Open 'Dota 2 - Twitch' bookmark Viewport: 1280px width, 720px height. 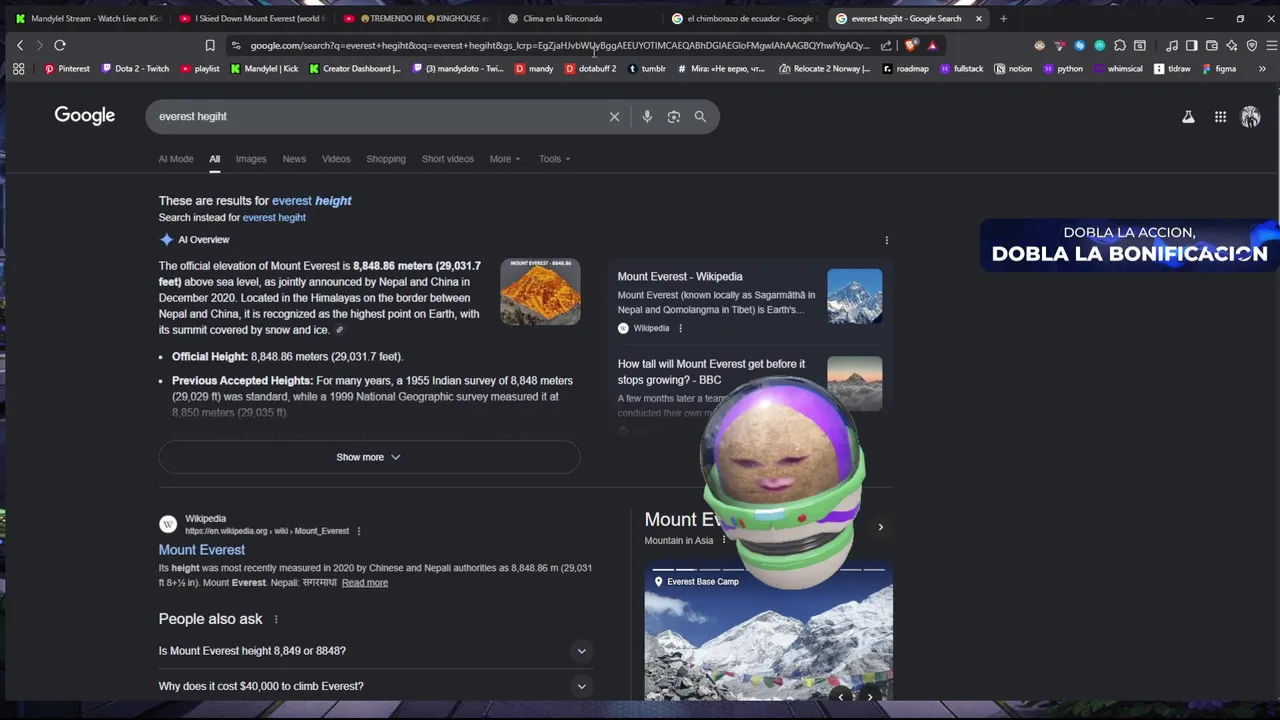click(x=135, y=69)
